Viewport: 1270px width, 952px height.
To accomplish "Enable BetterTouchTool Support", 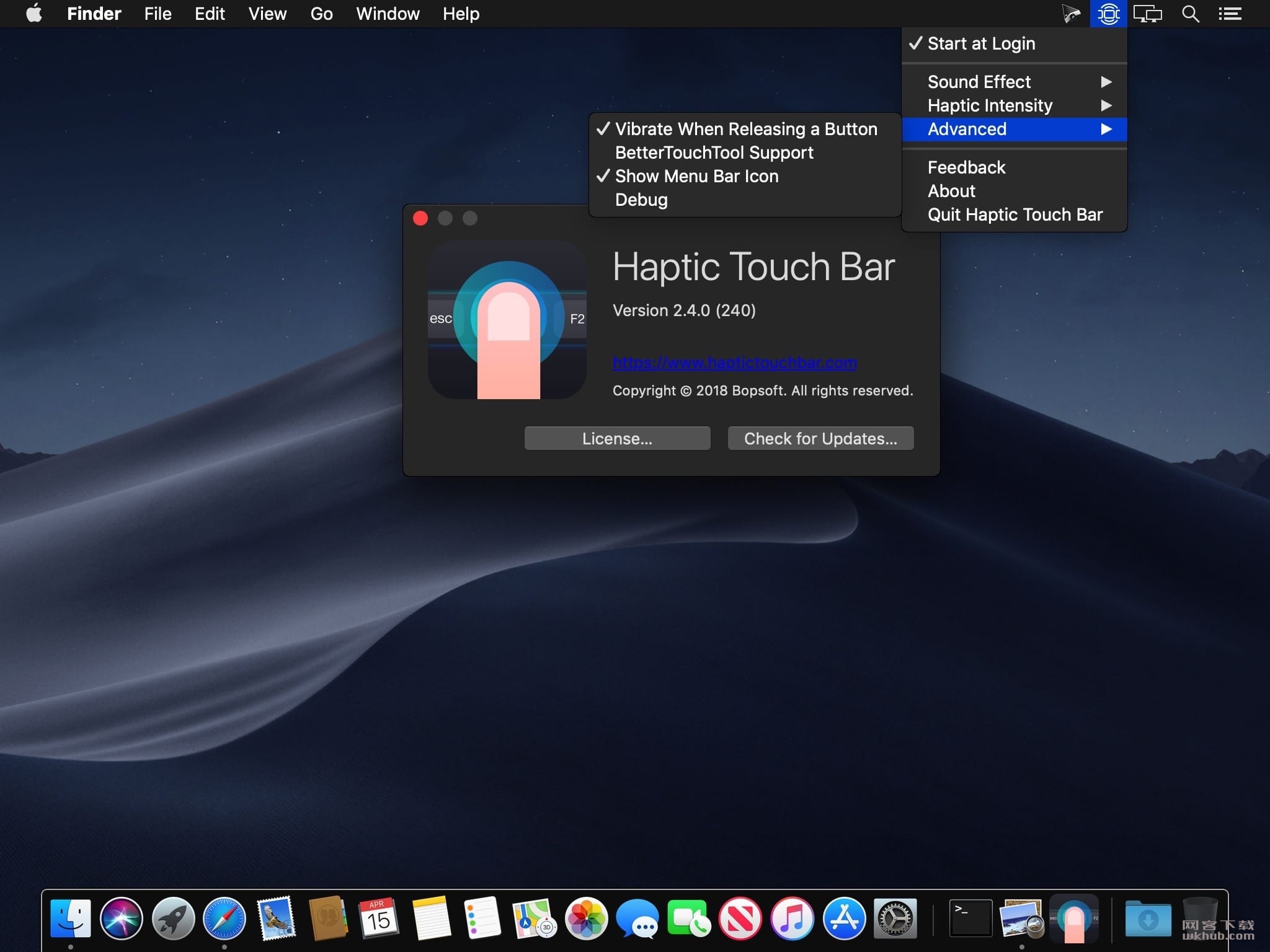I will click(x=745, y=152).
